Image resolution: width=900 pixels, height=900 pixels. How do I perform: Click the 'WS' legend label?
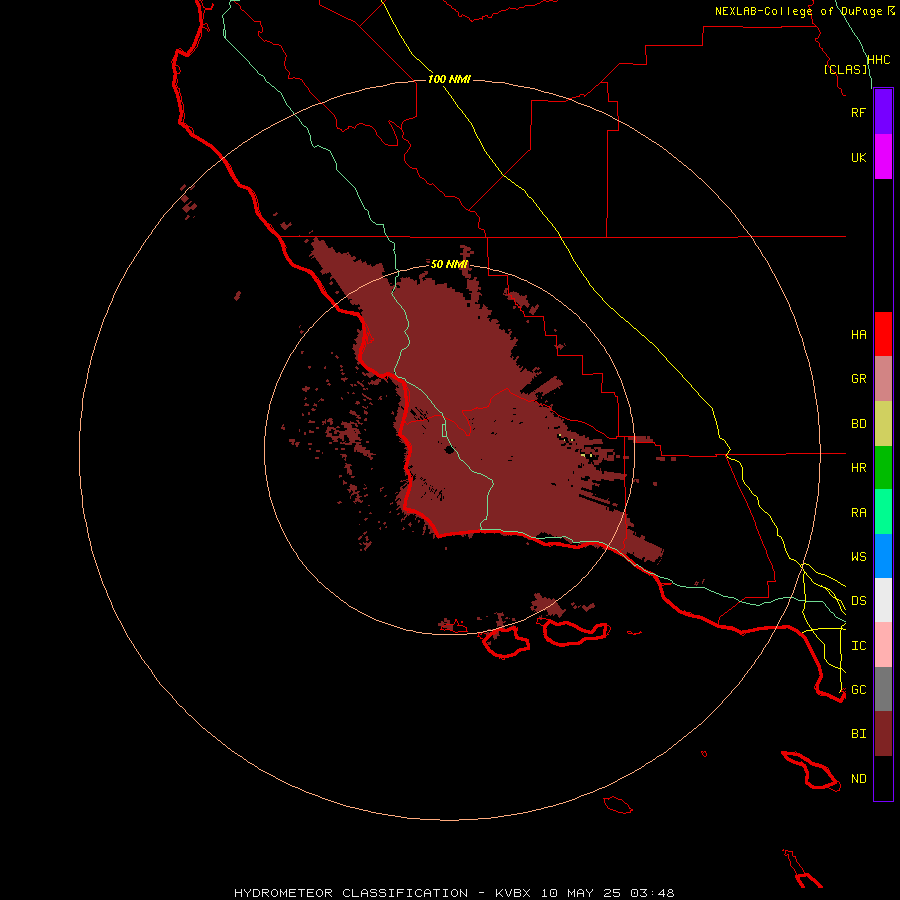[x=858, y=556]
